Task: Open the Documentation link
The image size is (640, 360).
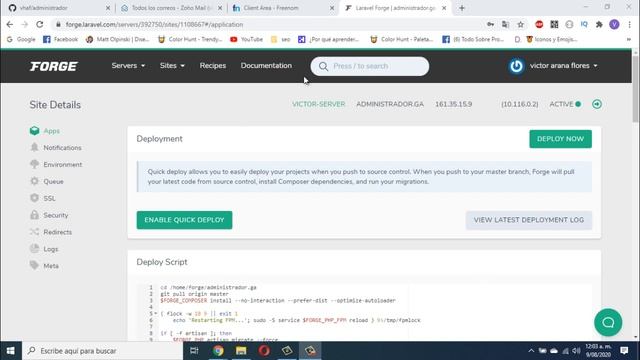Action: point(266,66)
